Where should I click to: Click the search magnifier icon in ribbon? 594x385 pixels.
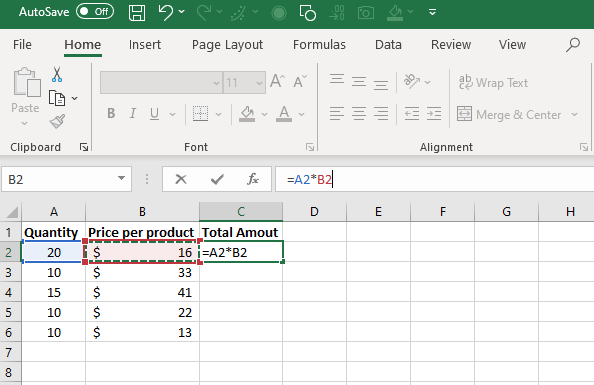click(573, 45)
